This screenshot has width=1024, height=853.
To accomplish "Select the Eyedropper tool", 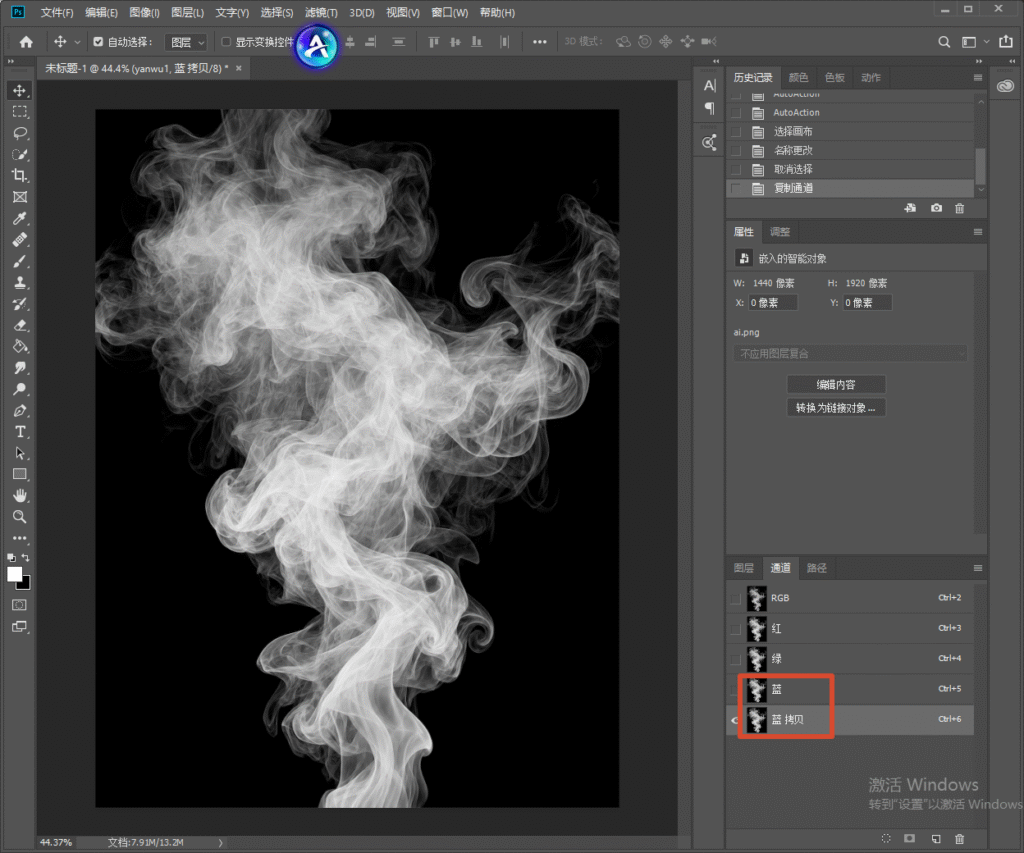I will (20, 219).
